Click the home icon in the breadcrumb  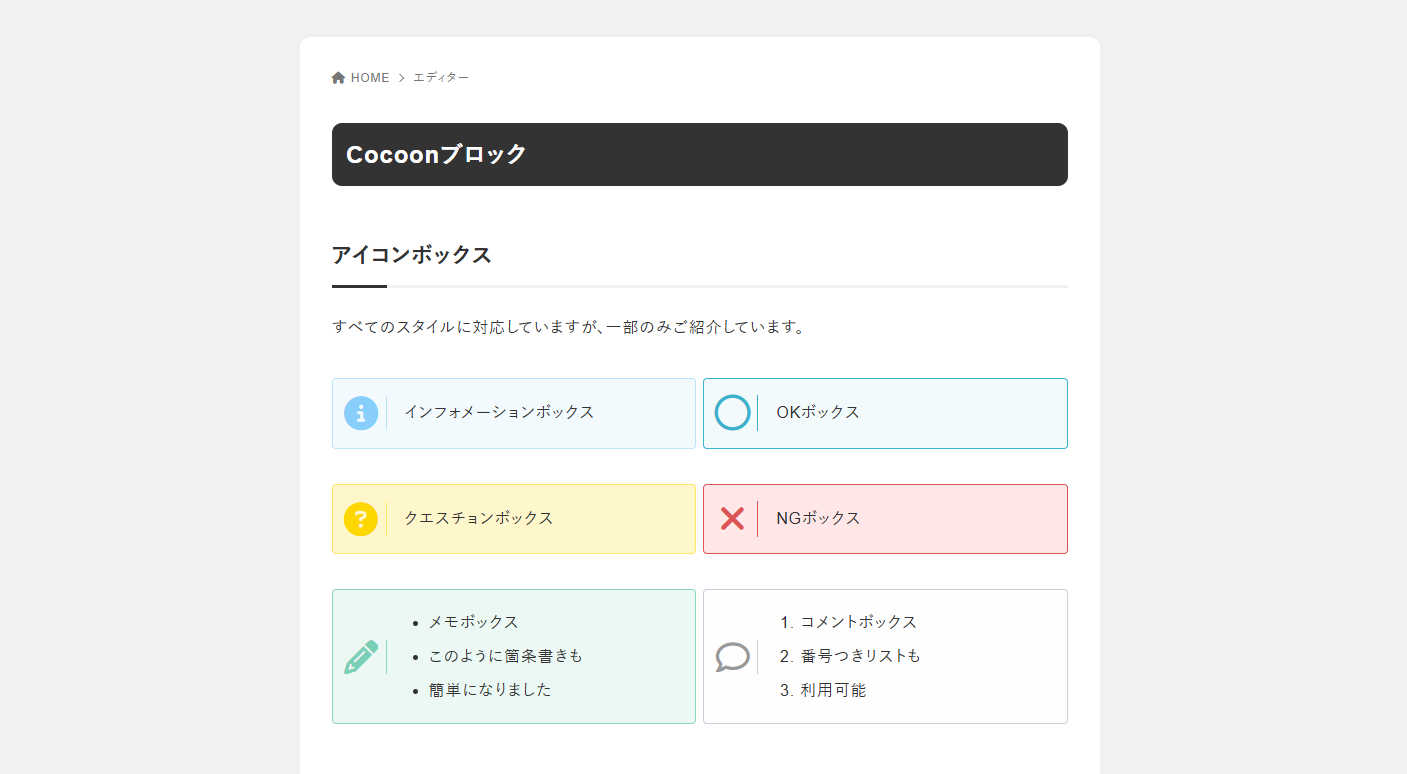tap(338, 76)
